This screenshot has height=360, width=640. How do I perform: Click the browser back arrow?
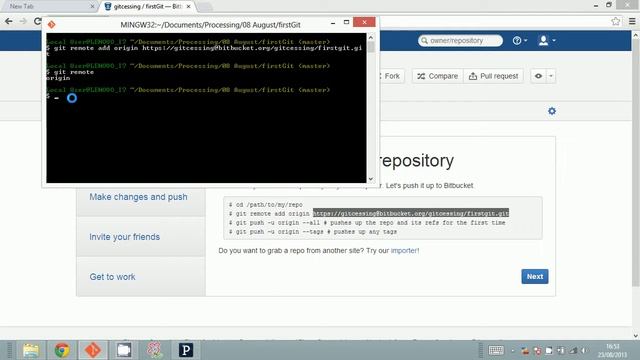pos(9,21)
